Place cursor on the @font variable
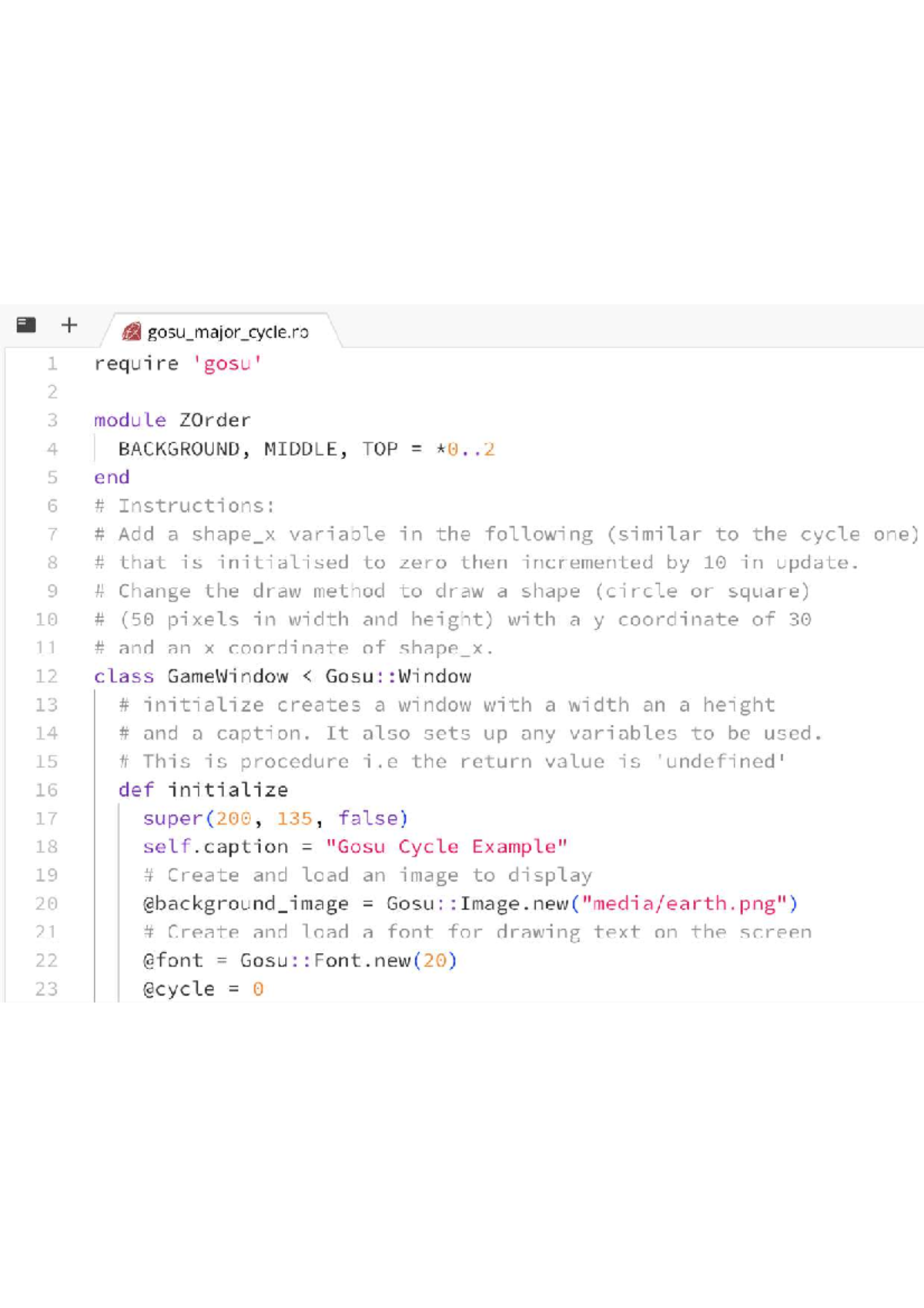This screenshot has height=1308, width=924. click(x=172, y=961)
